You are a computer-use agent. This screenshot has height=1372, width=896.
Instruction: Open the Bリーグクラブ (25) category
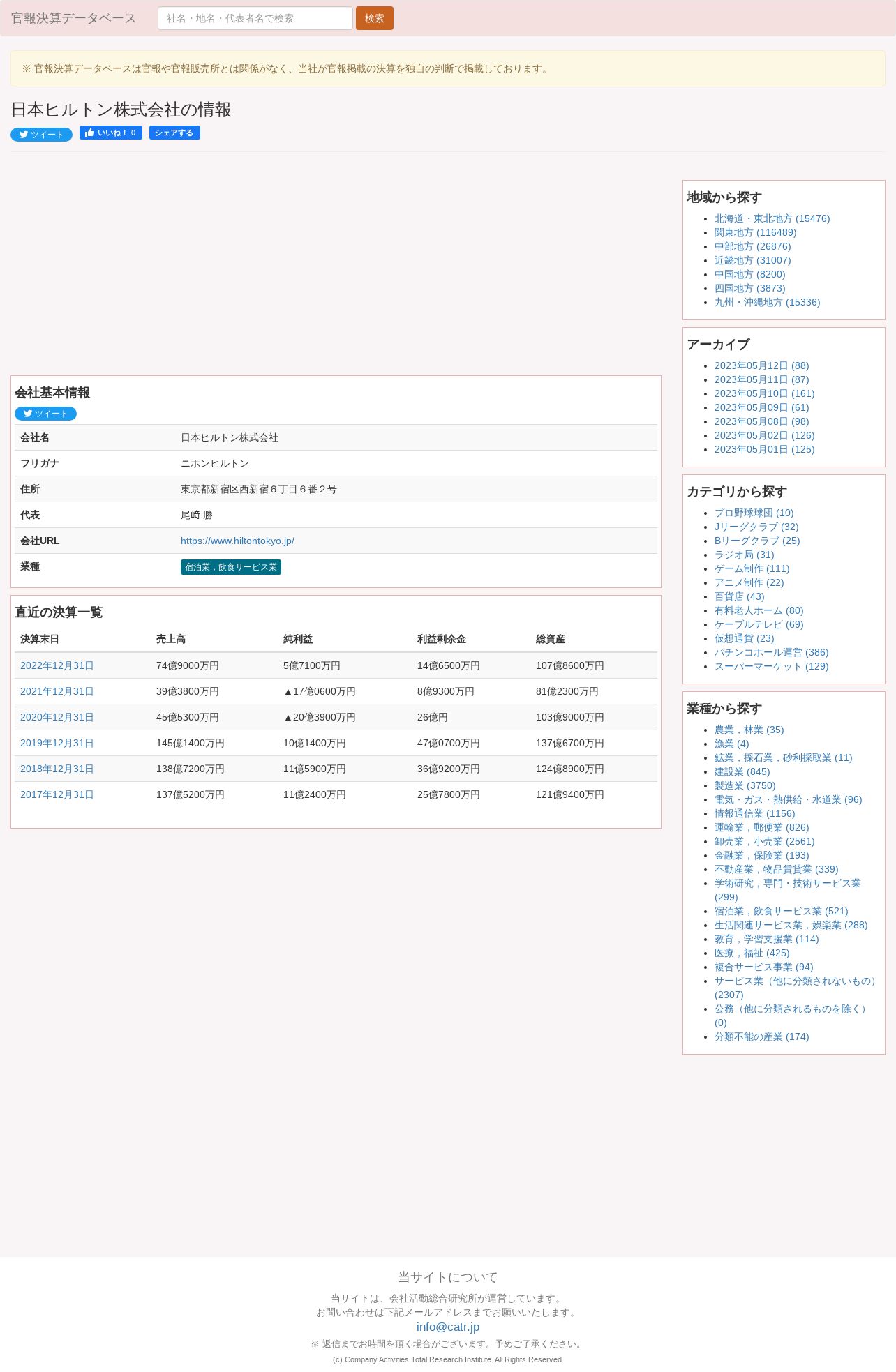pyautogui.click(x=757, y=541)
